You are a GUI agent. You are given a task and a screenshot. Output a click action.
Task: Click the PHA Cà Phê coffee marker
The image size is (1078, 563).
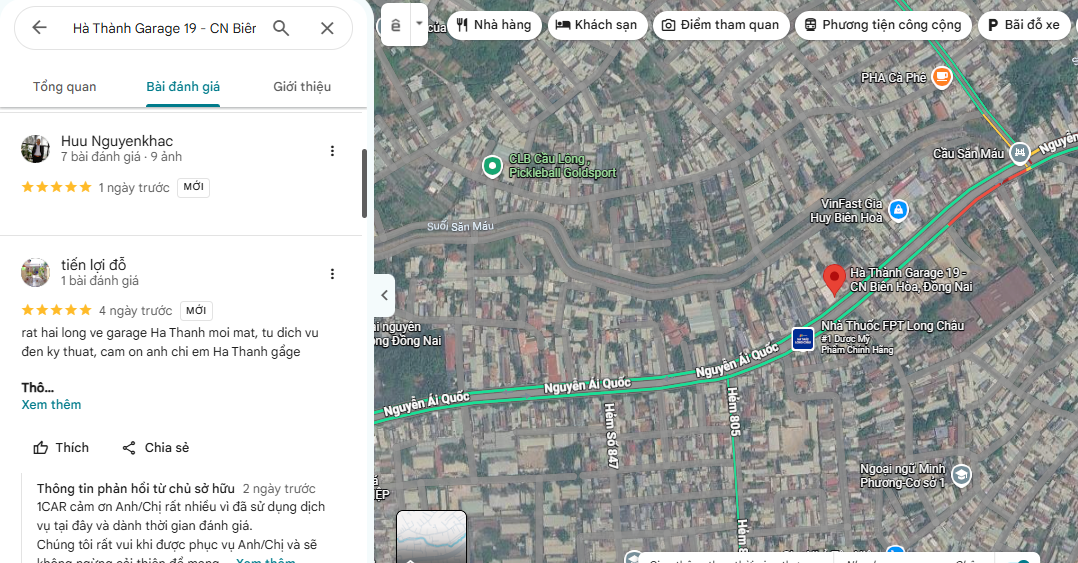pyautogui.click(x=941, y=77)
